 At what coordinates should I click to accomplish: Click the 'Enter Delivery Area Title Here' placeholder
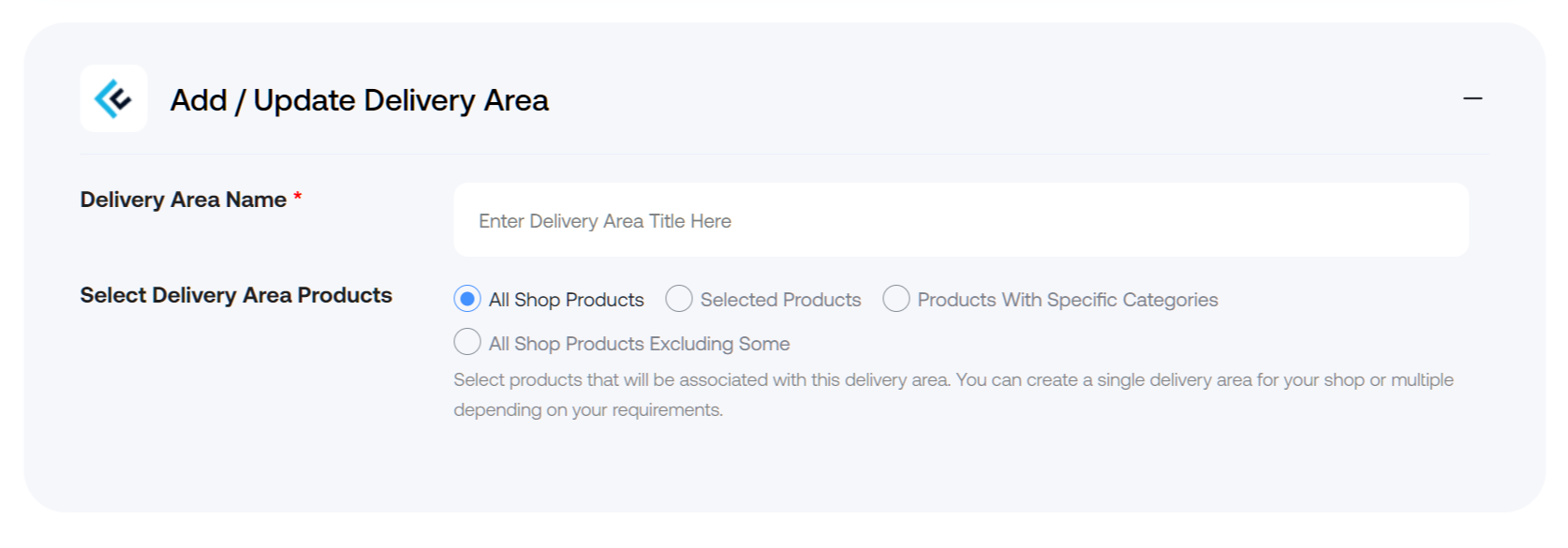click(605, 221)
